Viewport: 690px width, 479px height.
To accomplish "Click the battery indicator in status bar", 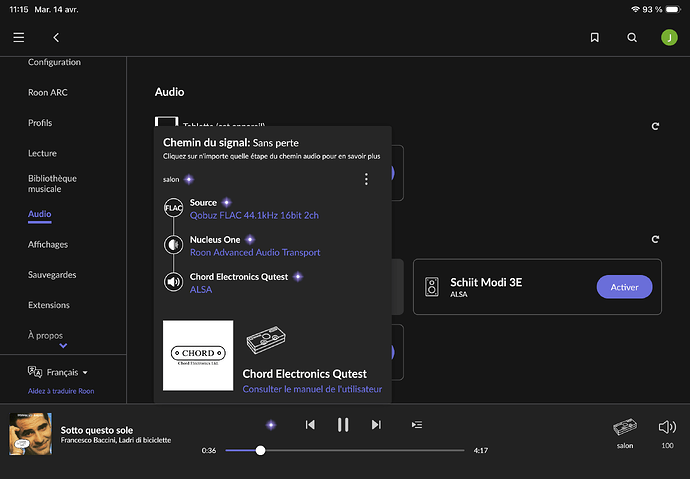I will [673, 9].
